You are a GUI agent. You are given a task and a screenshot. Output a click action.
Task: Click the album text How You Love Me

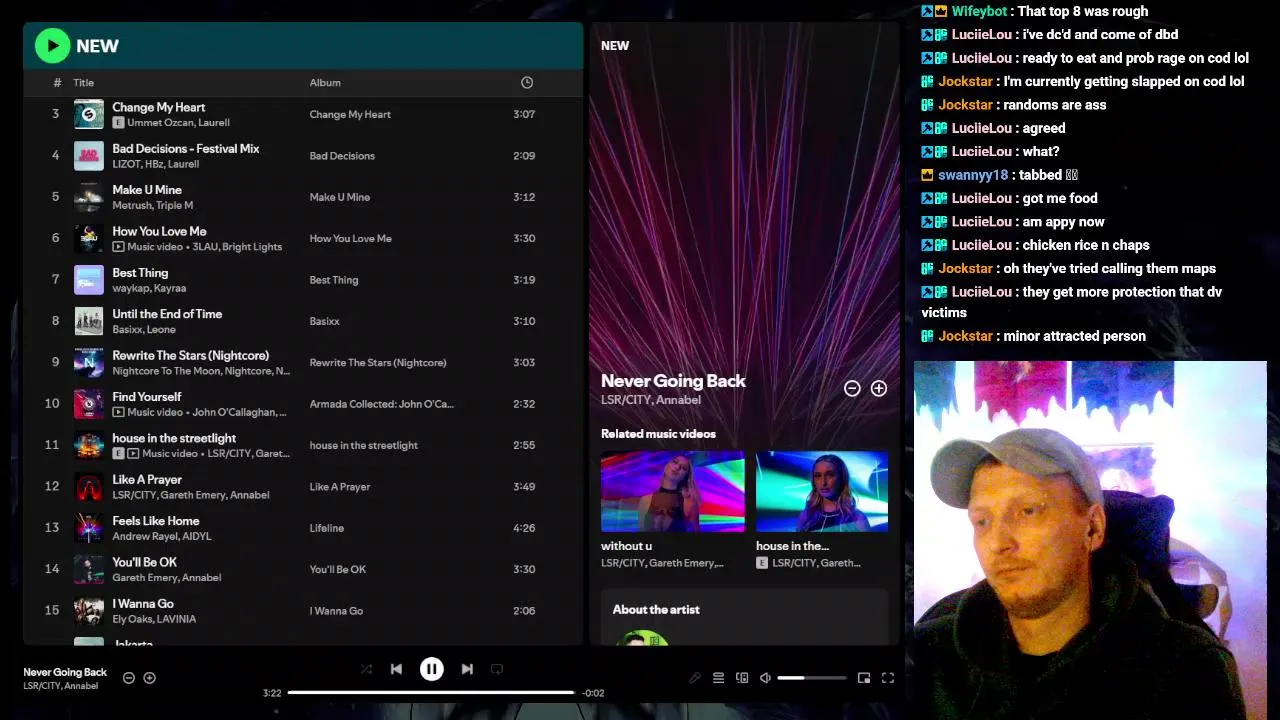pos(350,239)
